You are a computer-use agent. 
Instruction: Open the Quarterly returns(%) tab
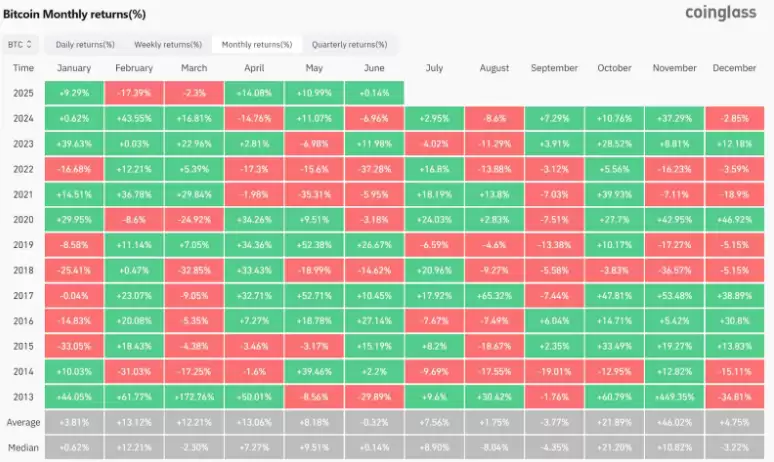[349, 45]
